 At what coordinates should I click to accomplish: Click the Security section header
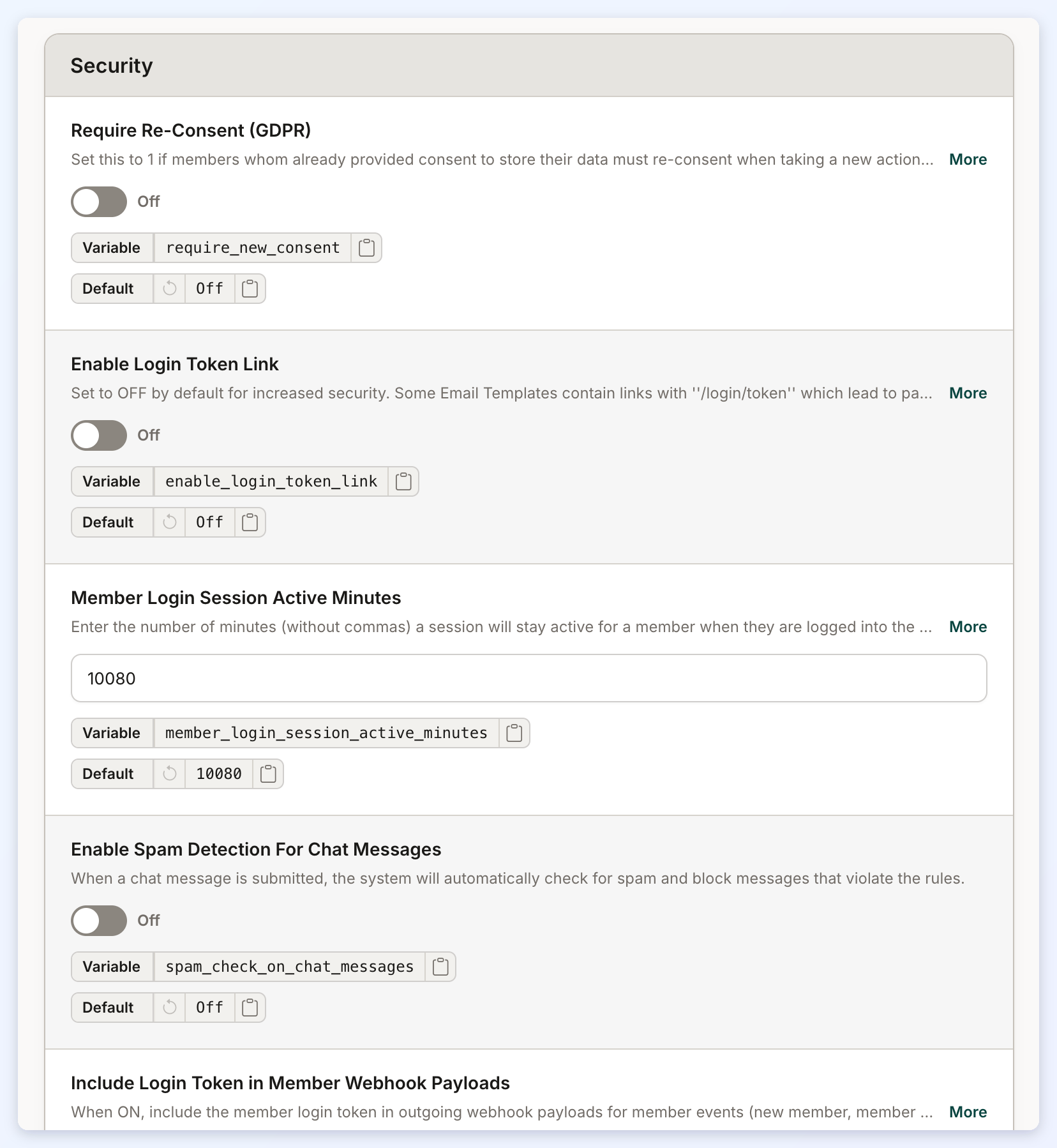click(529, 66)
